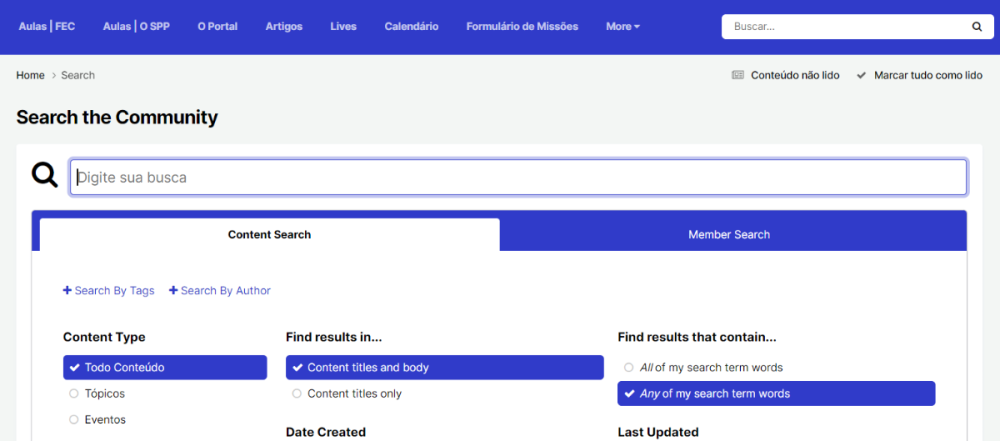Open the Artigos navigation link

coord(284,27)
